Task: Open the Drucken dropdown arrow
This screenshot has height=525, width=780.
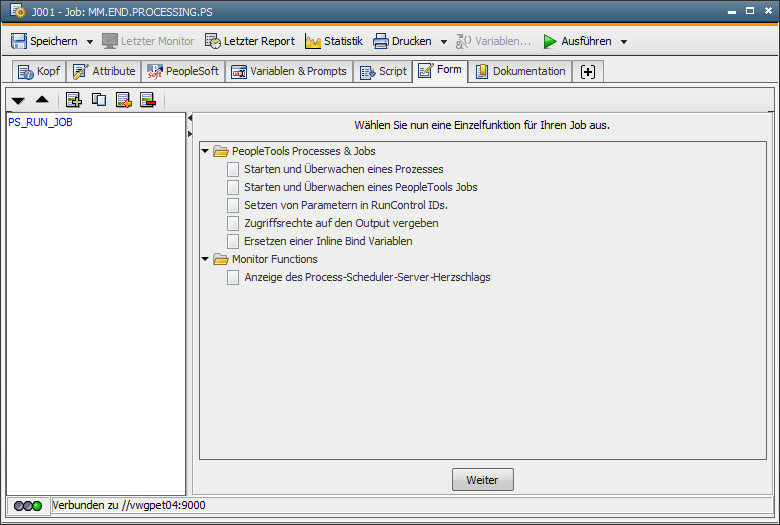Action: [444, 42]
